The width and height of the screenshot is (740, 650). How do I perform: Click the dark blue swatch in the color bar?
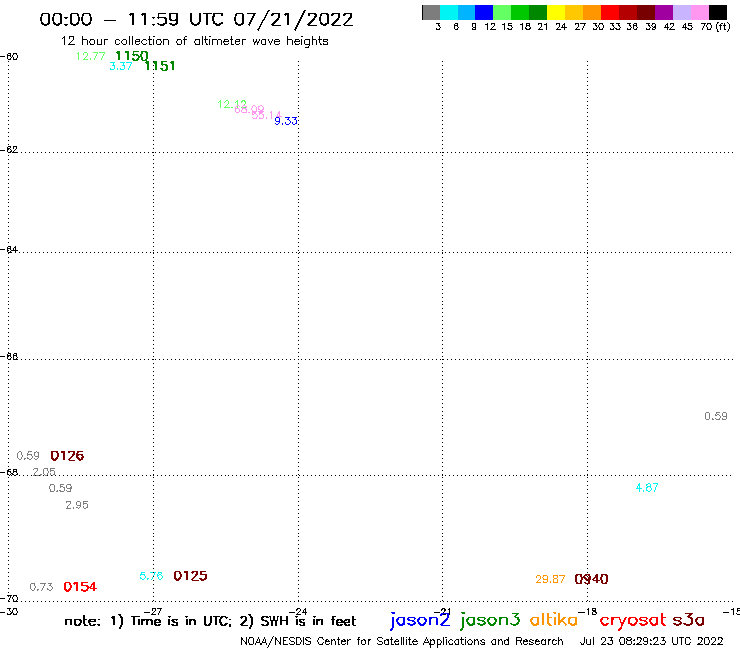tap(484, 12)
